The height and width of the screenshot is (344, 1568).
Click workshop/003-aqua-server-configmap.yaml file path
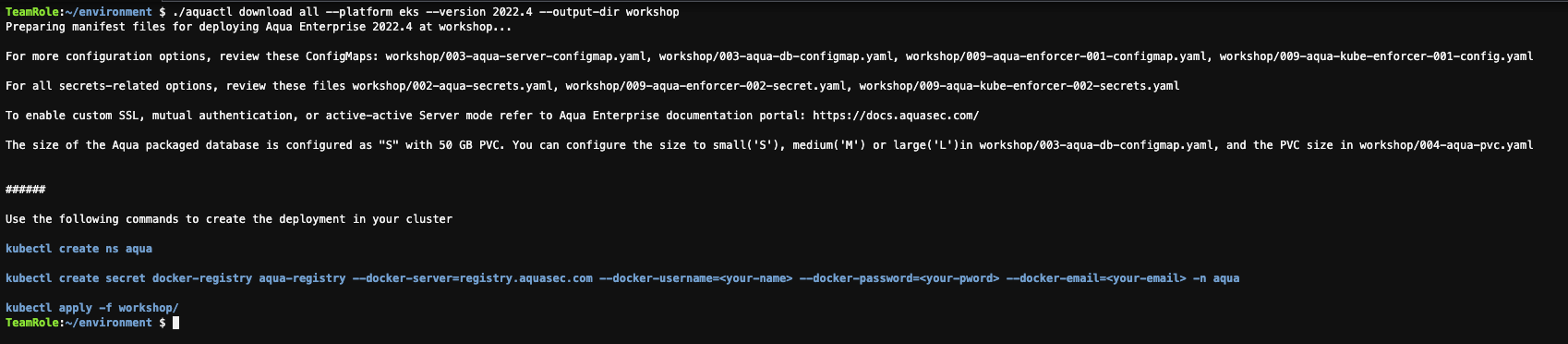(x=515, y=56)
